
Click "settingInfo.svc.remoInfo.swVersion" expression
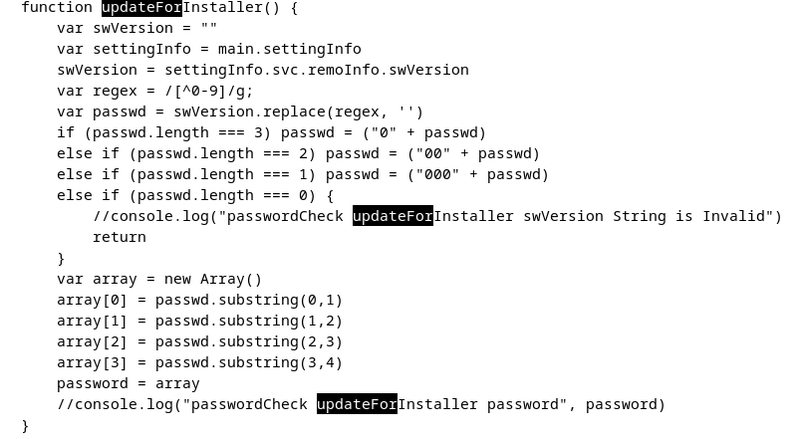point(316,69)
